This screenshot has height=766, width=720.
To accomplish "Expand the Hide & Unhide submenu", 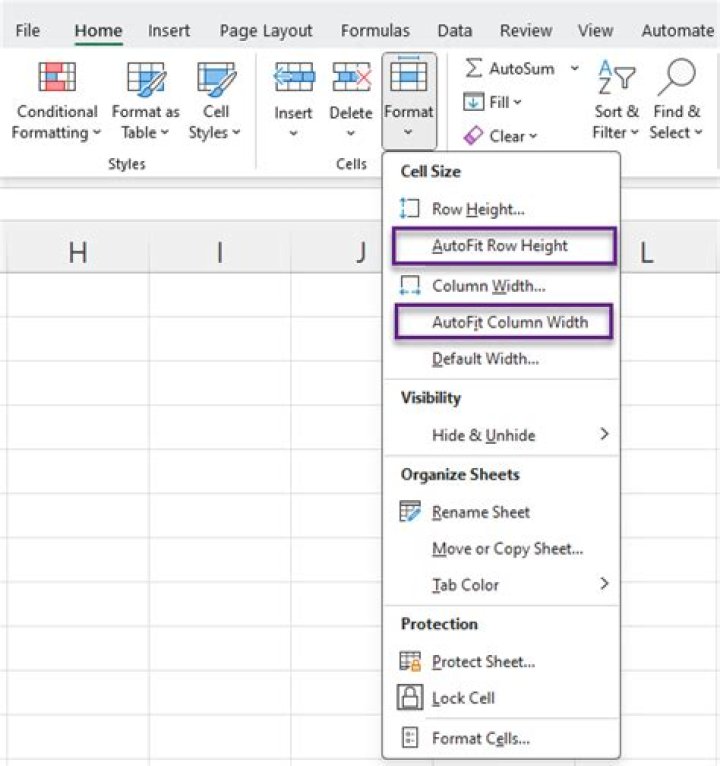I will 604,435.
